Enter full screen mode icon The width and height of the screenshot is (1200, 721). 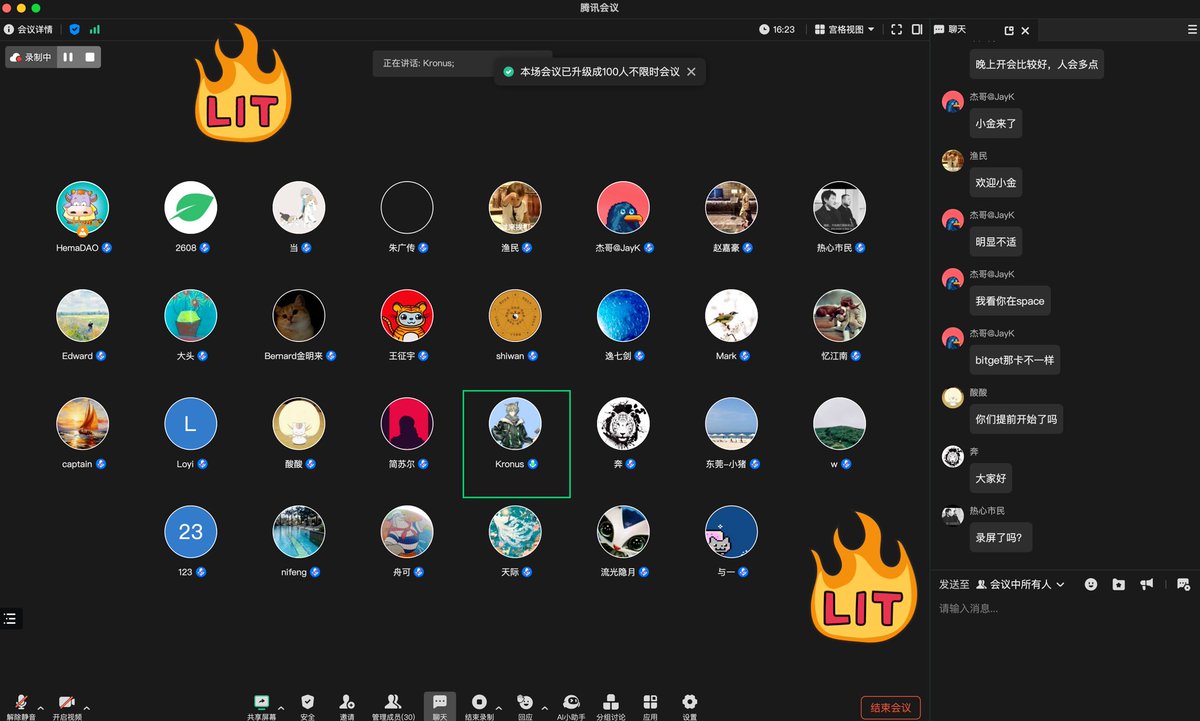click(x=896, y=30)
